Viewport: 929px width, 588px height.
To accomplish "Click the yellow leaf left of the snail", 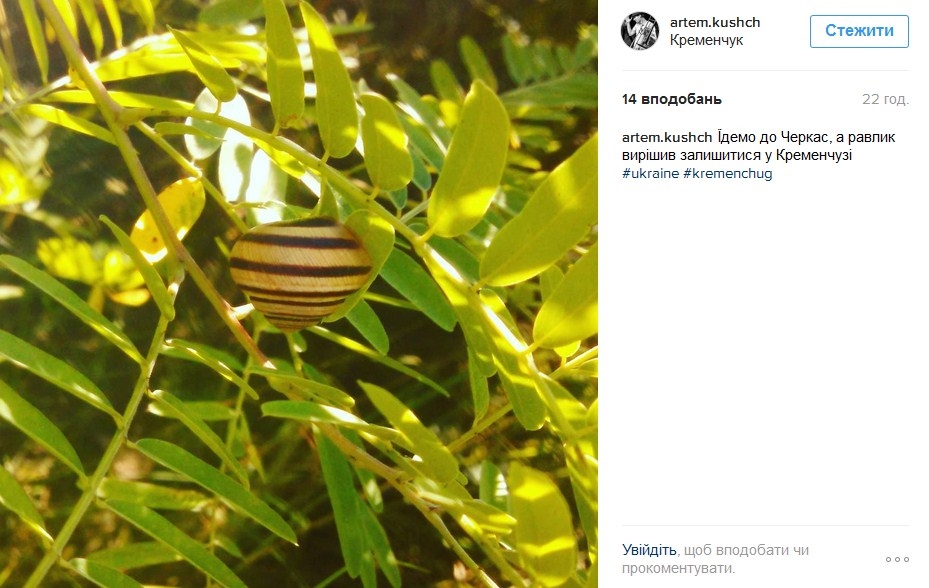I will [x=169, y=218].
